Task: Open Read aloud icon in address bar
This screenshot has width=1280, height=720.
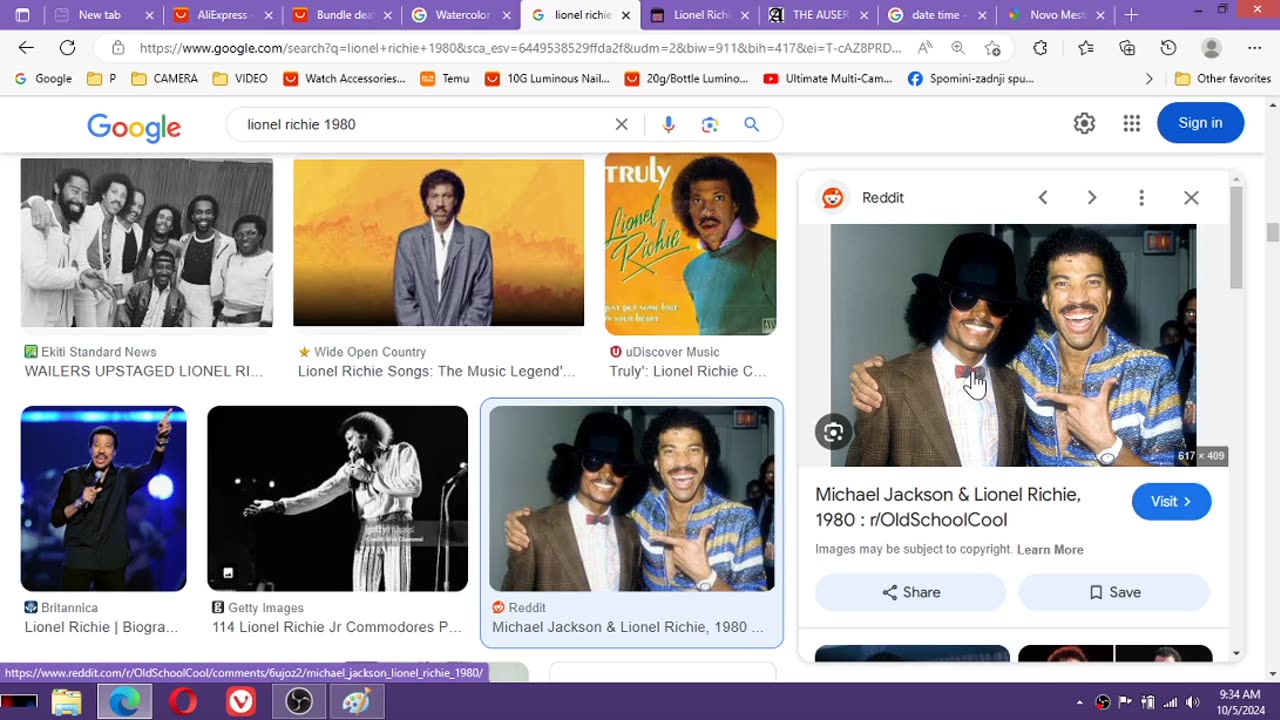Action: 925,48
